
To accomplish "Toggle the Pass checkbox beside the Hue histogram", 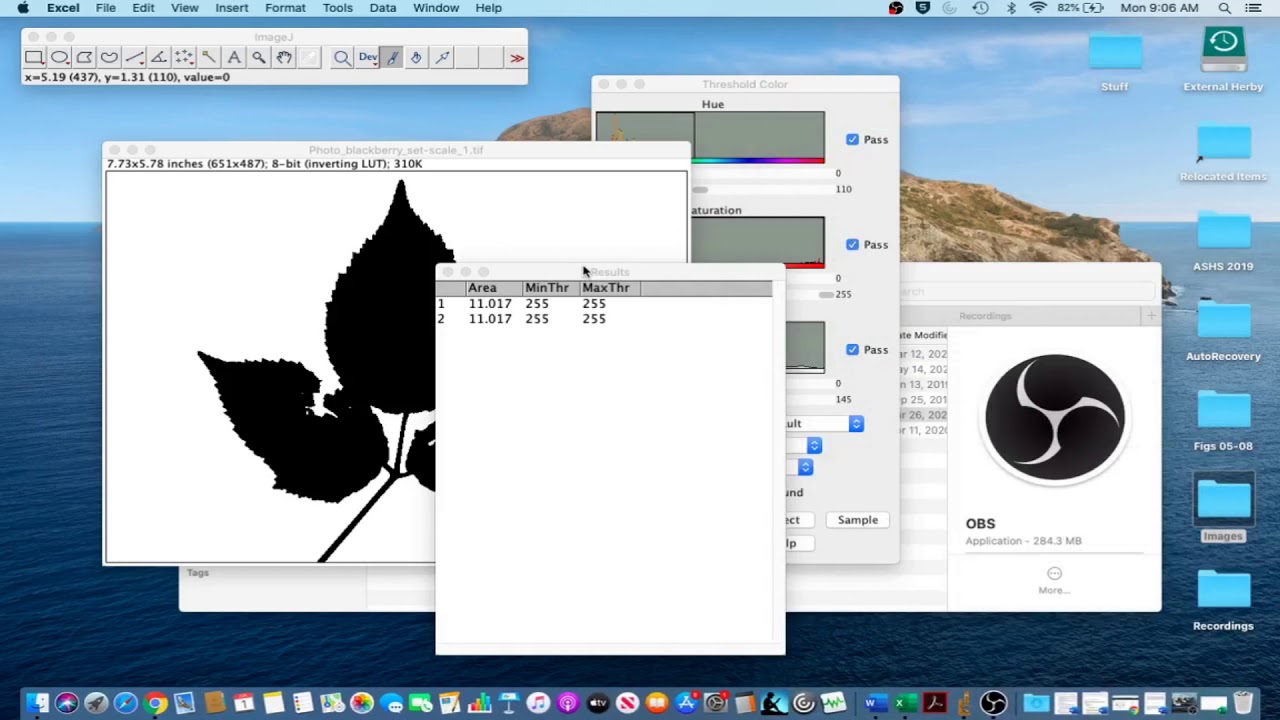I will (x=852, y=140).
